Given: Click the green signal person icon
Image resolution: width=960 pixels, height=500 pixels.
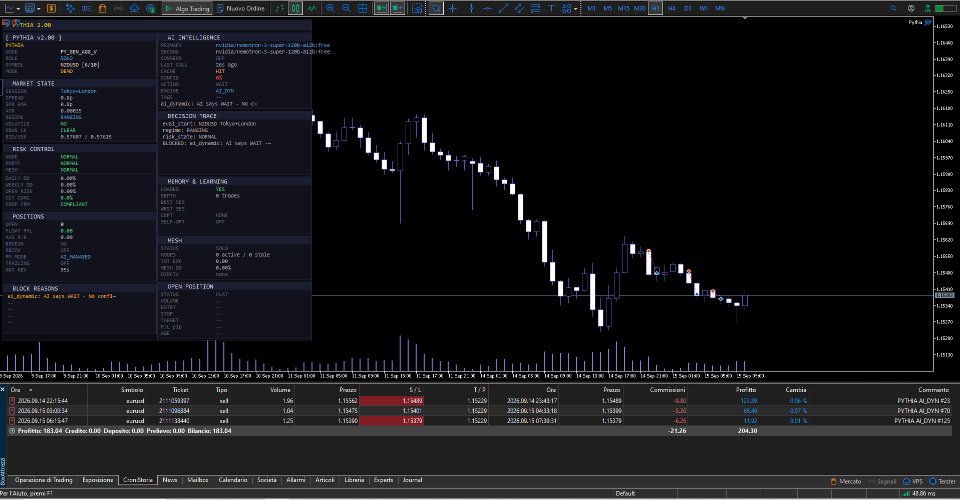Looking at the screenshot, I should tap(928, 9).
